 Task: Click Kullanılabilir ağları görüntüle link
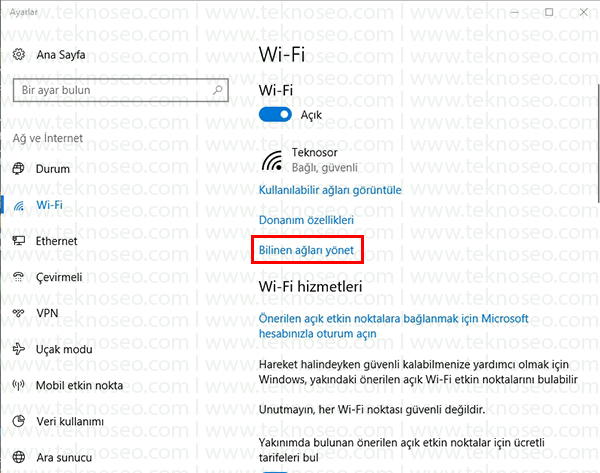click(330, 190)
